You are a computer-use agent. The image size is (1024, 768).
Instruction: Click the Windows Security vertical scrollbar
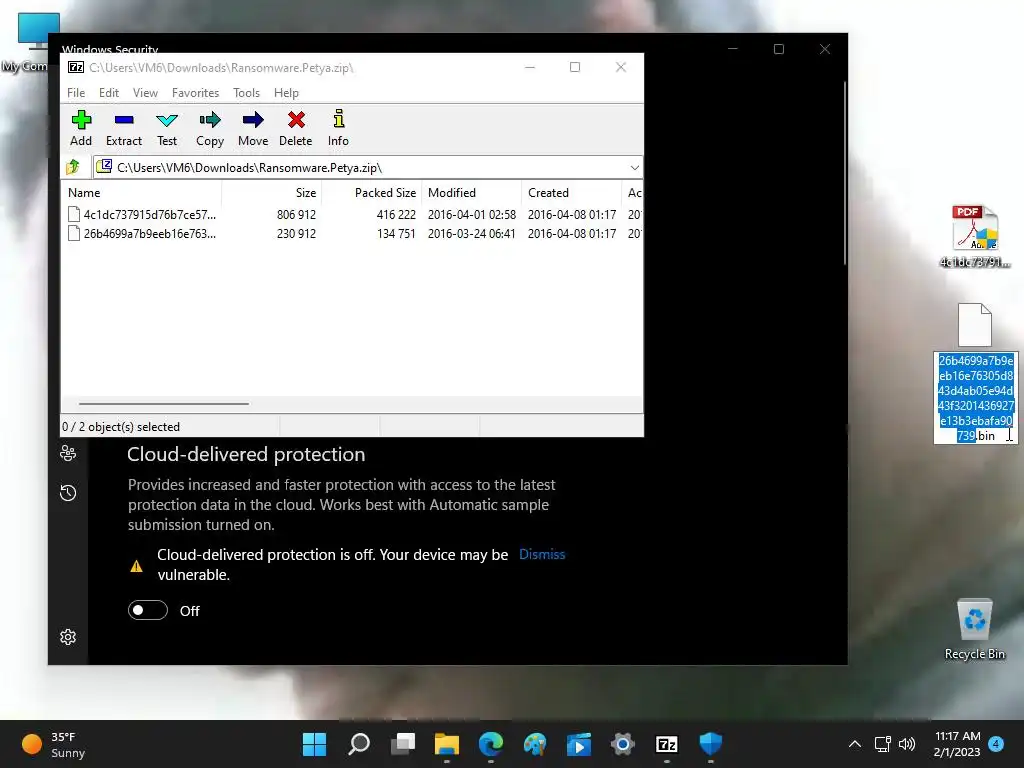tap(844, 173)
